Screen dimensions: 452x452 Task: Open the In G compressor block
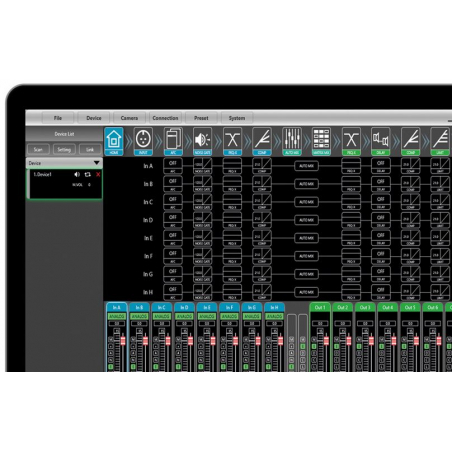(262, 274)
